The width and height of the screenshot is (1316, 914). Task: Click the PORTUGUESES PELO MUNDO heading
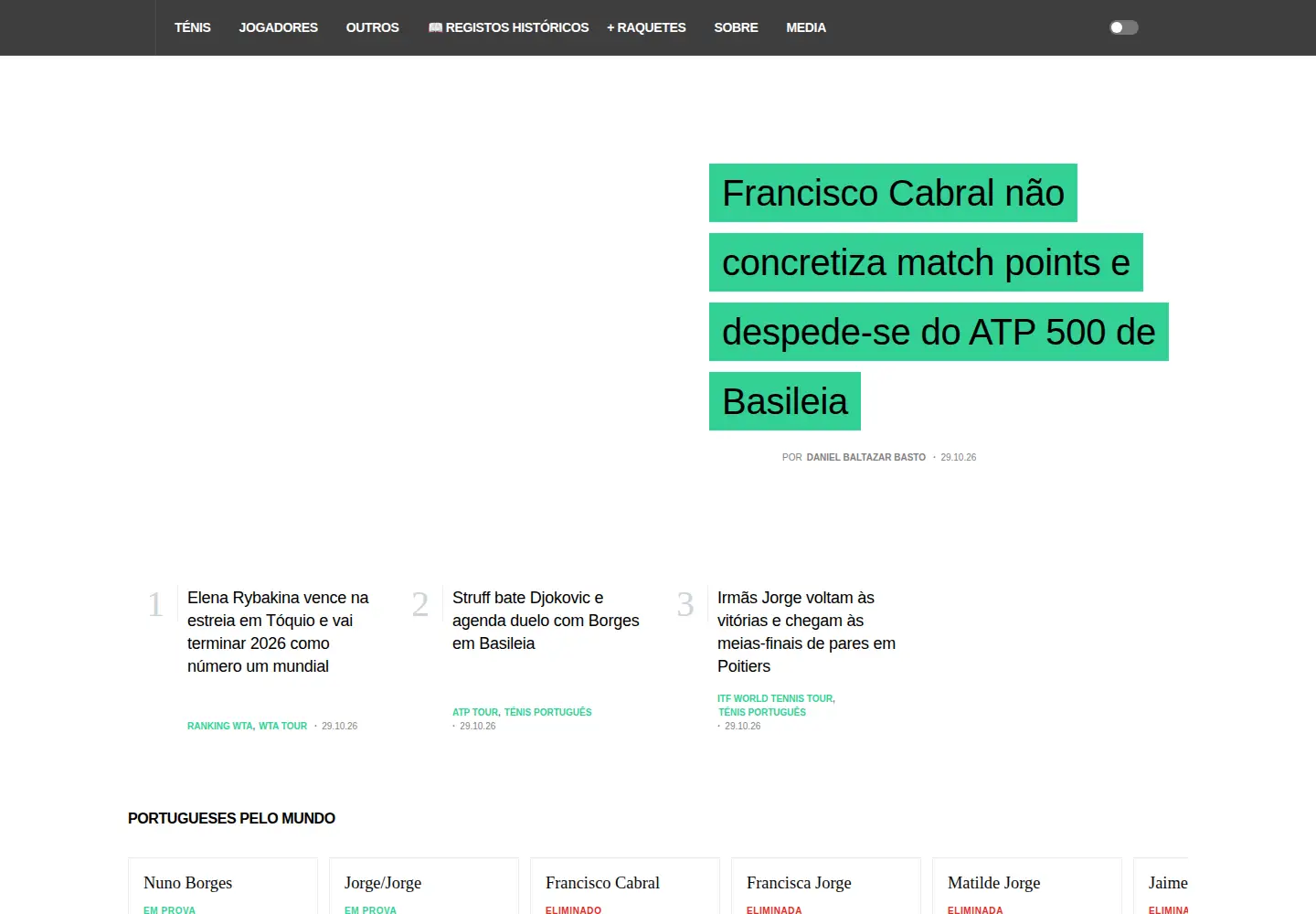point(231,818)
